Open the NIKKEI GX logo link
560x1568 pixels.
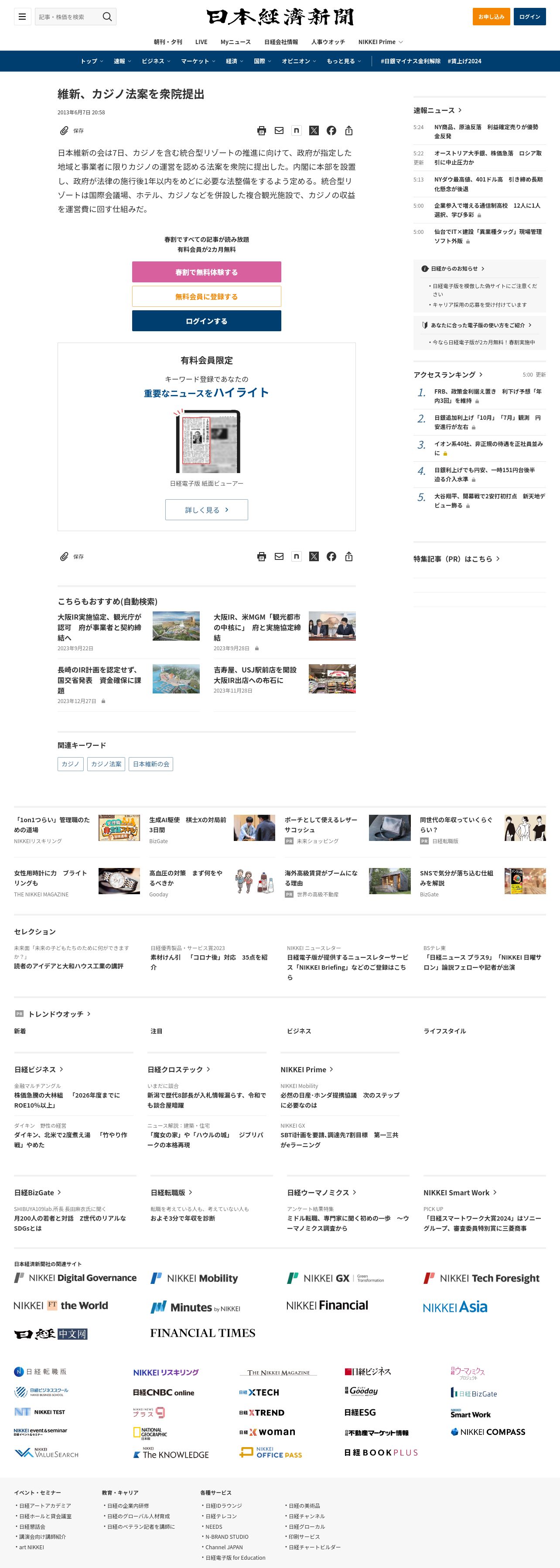[336, 1278]
